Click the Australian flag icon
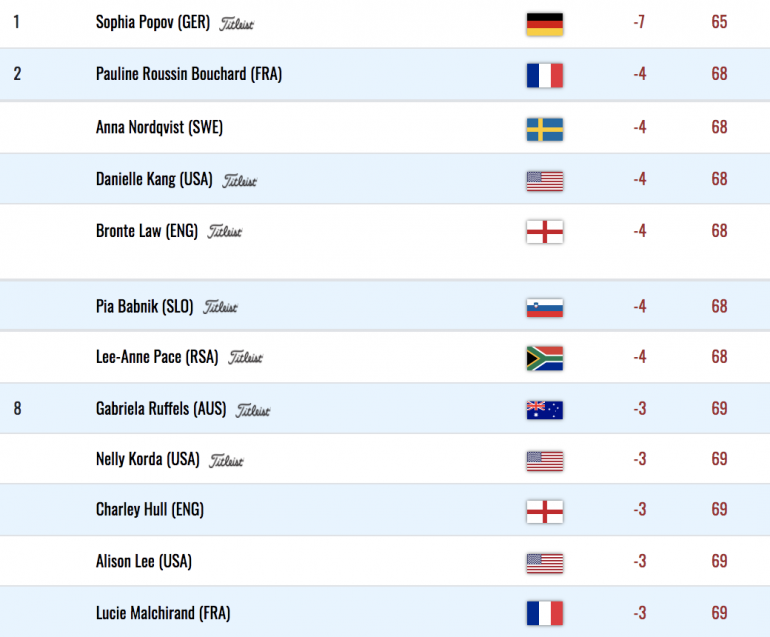770x637 pixels. click(544, 409)
